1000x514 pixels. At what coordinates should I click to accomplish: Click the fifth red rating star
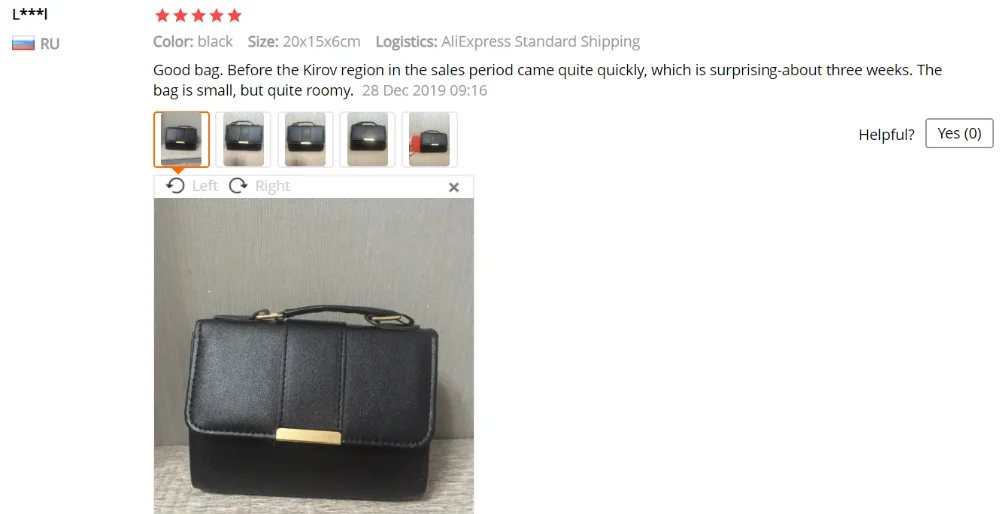coord(235,15)
